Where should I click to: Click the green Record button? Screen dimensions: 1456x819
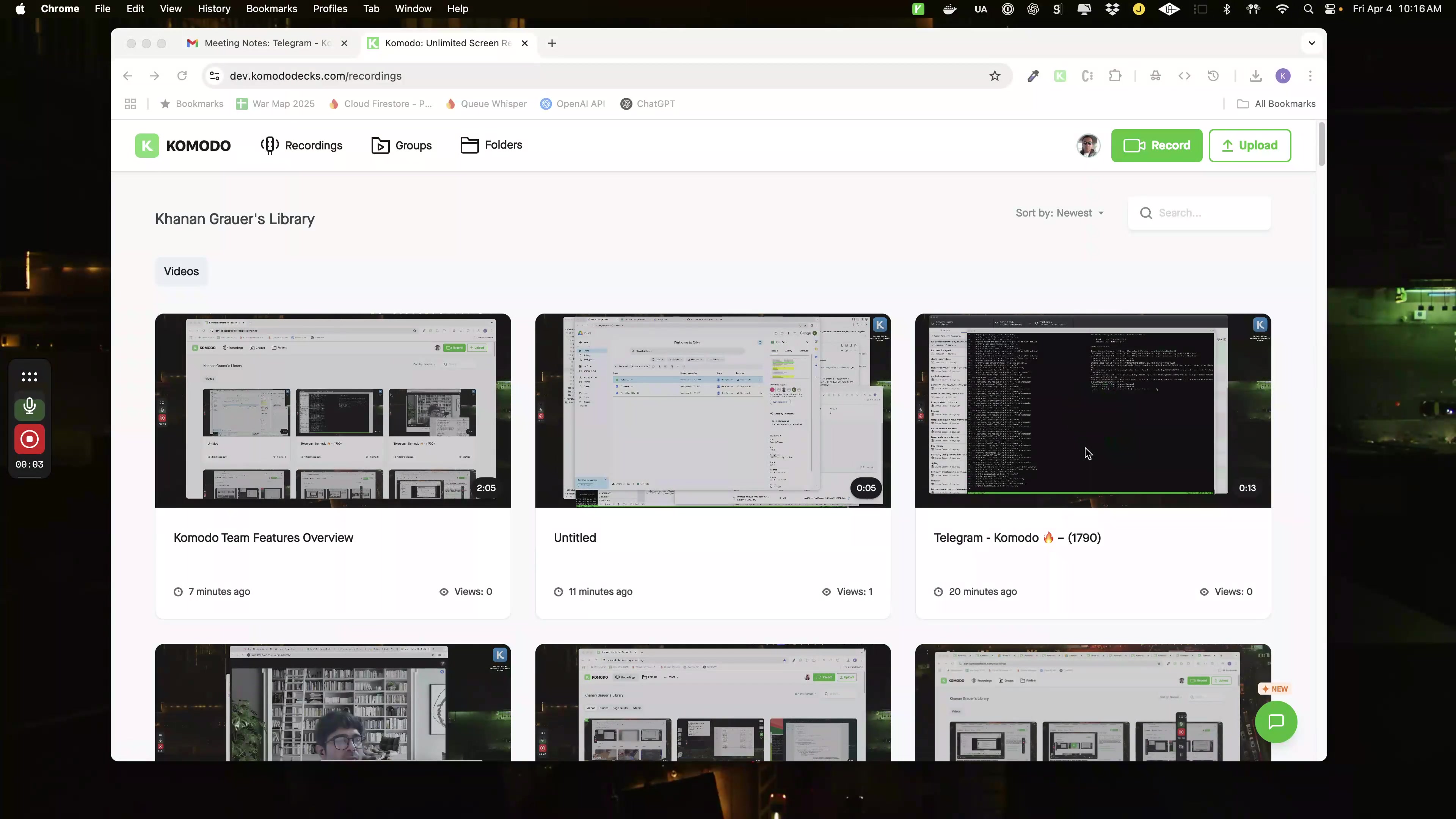1156,145
